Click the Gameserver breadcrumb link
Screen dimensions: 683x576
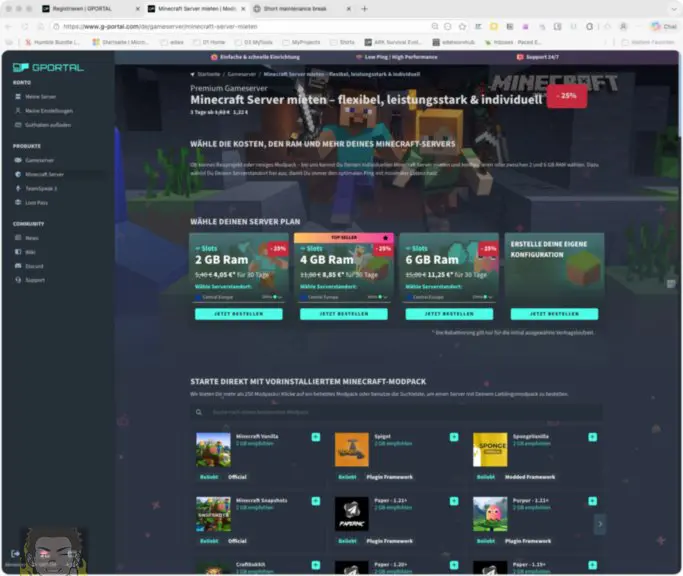pos(242,74)
